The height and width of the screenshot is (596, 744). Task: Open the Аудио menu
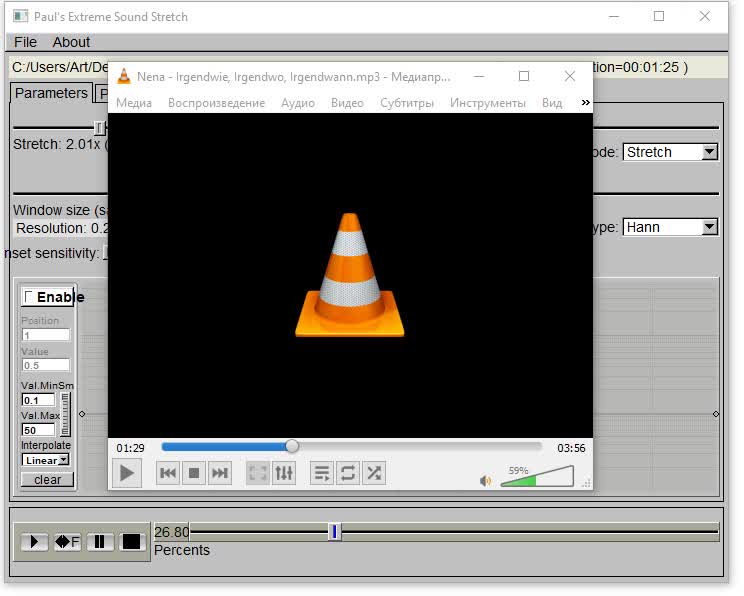(x=298, y=103)
